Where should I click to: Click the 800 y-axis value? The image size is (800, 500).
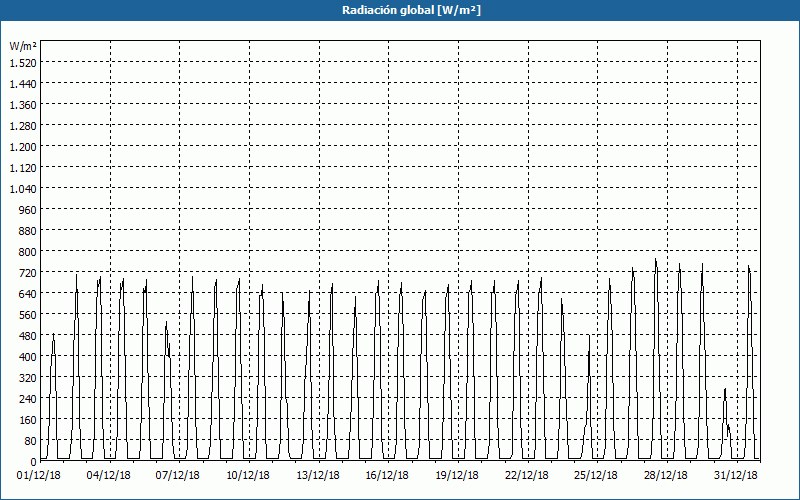28,252
